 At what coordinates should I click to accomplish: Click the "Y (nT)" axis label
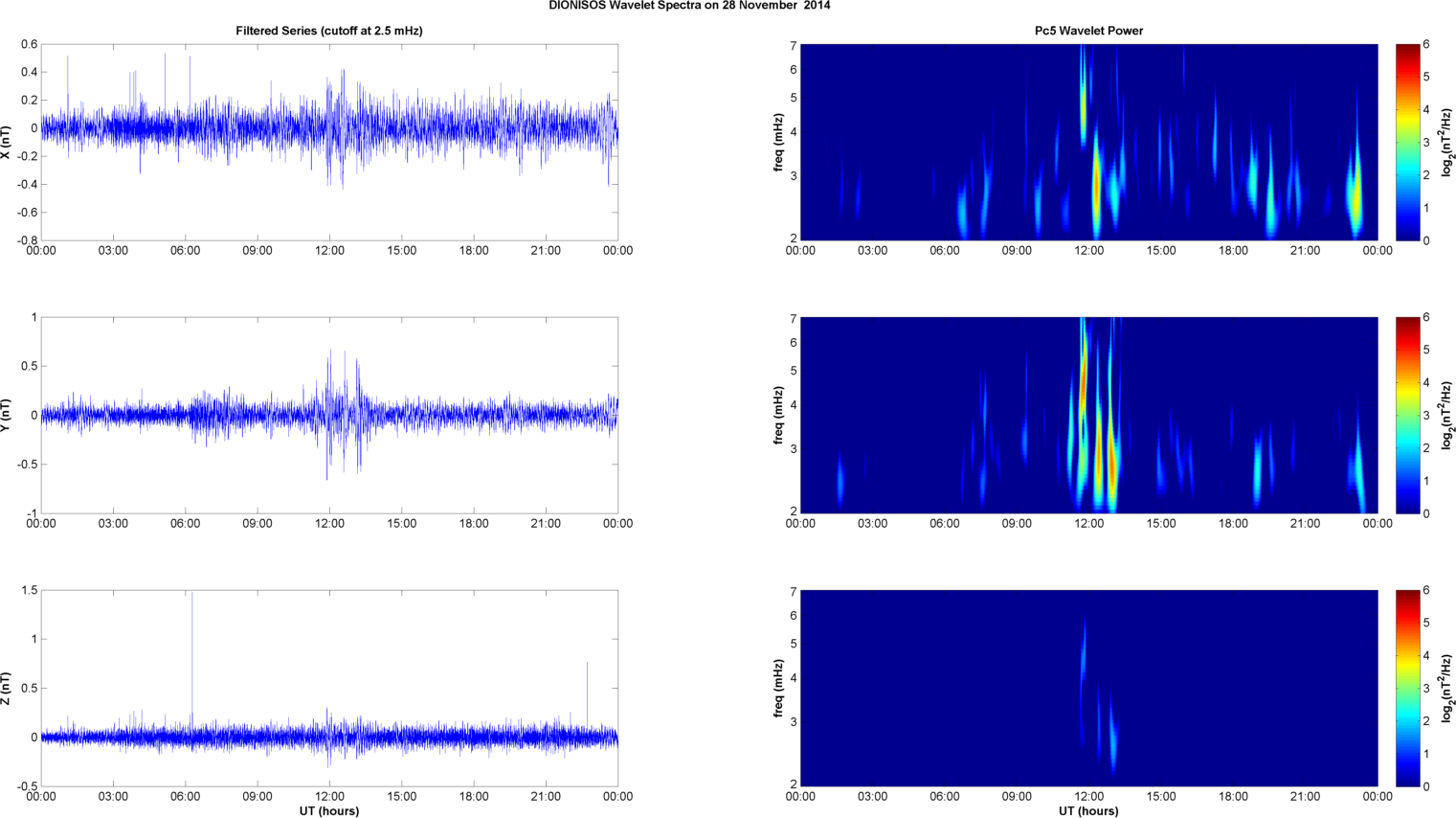(6, 415)
